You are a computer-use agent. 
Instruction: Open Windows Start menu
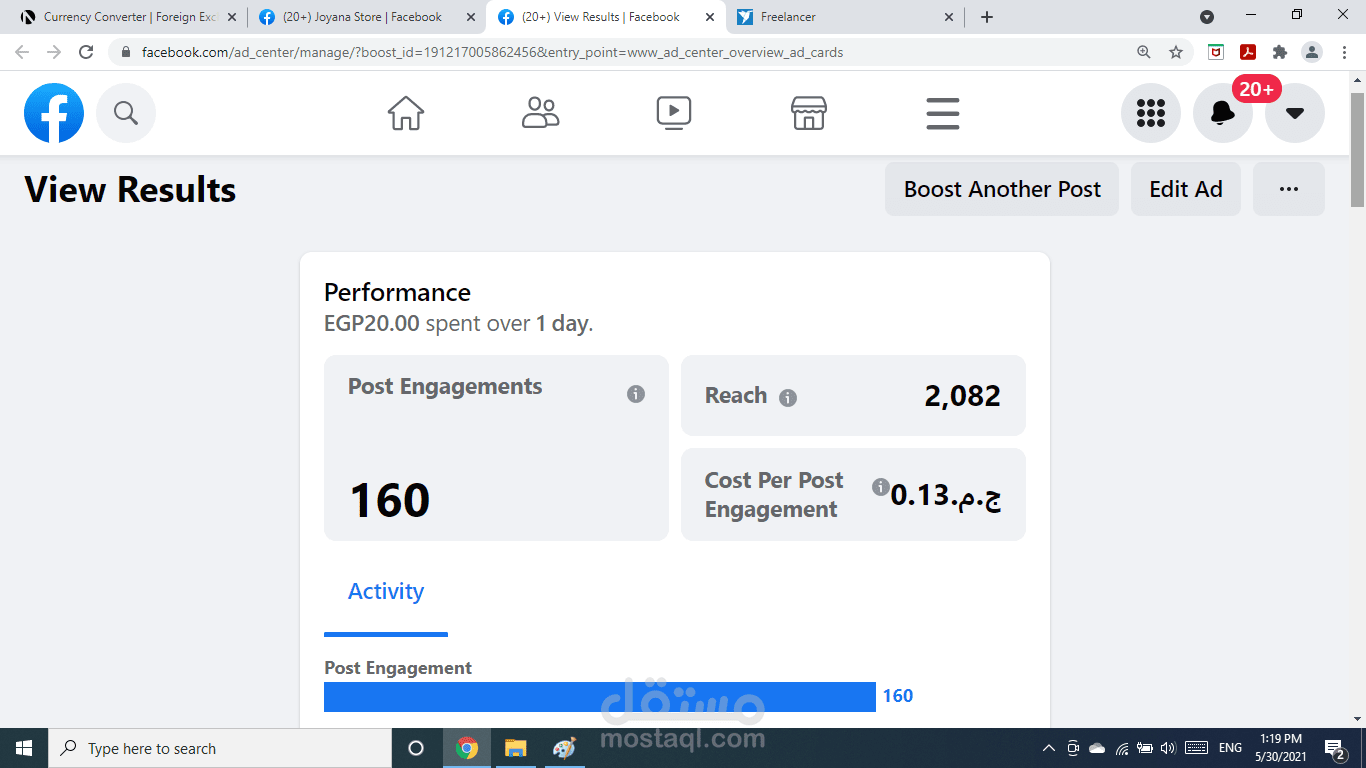pos(24,748)
